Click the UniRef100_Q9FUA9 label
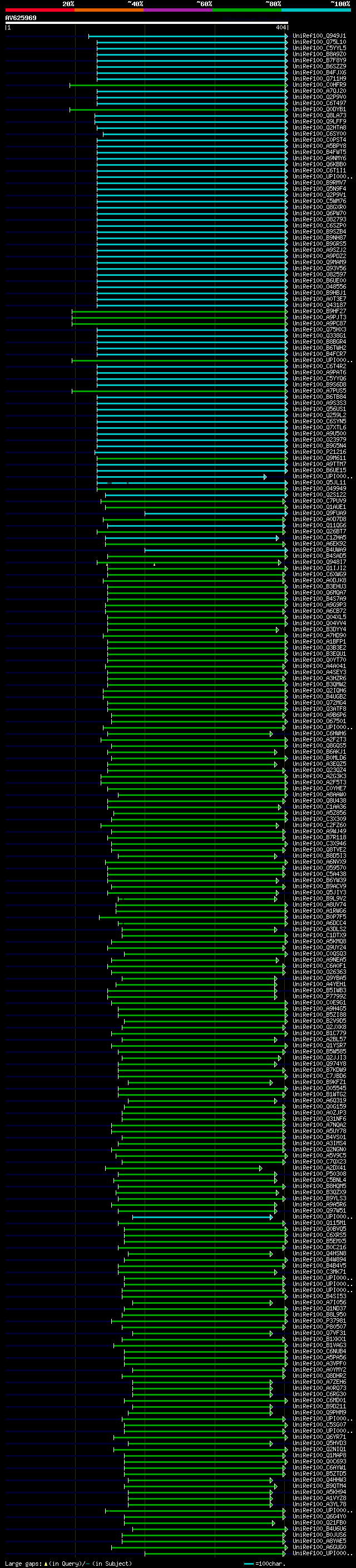Viewport: 356px width, 1568px height. click(319, 513)
